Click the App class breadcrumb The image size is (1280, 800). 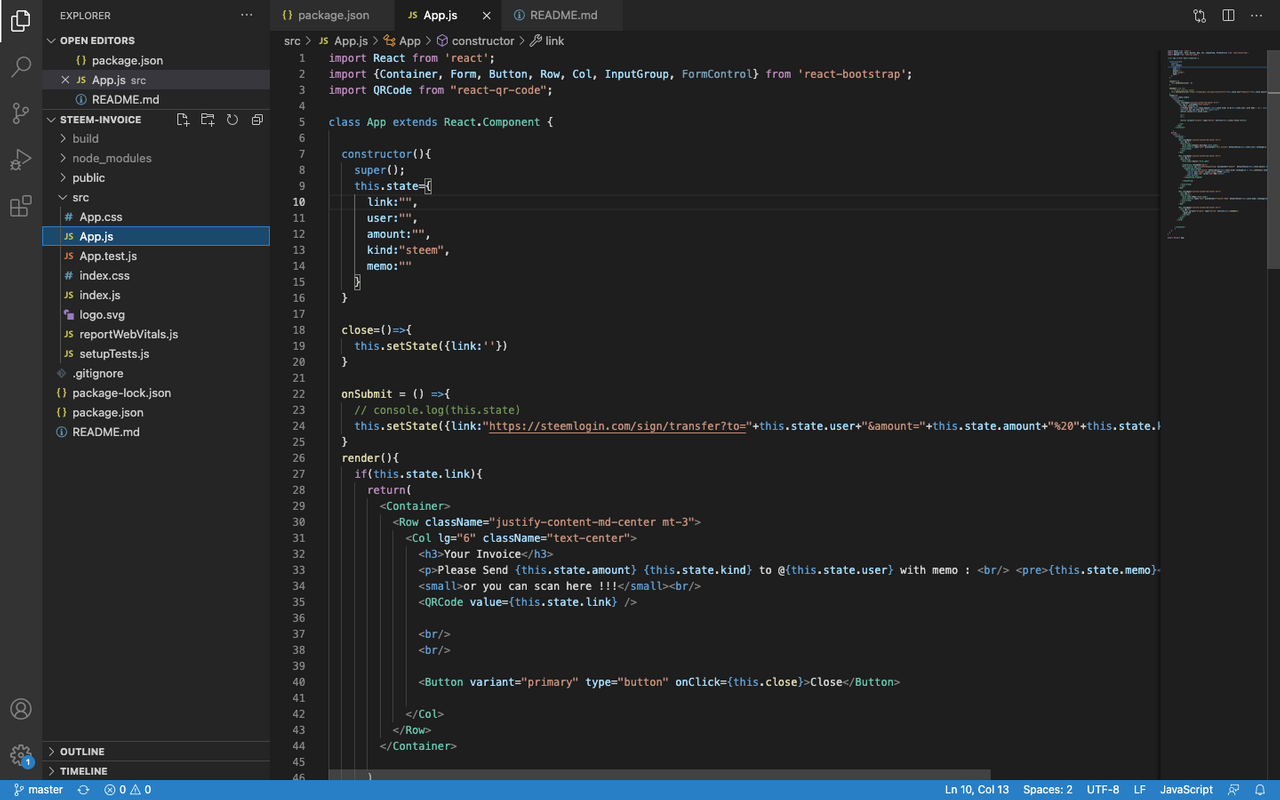(402, 41)
